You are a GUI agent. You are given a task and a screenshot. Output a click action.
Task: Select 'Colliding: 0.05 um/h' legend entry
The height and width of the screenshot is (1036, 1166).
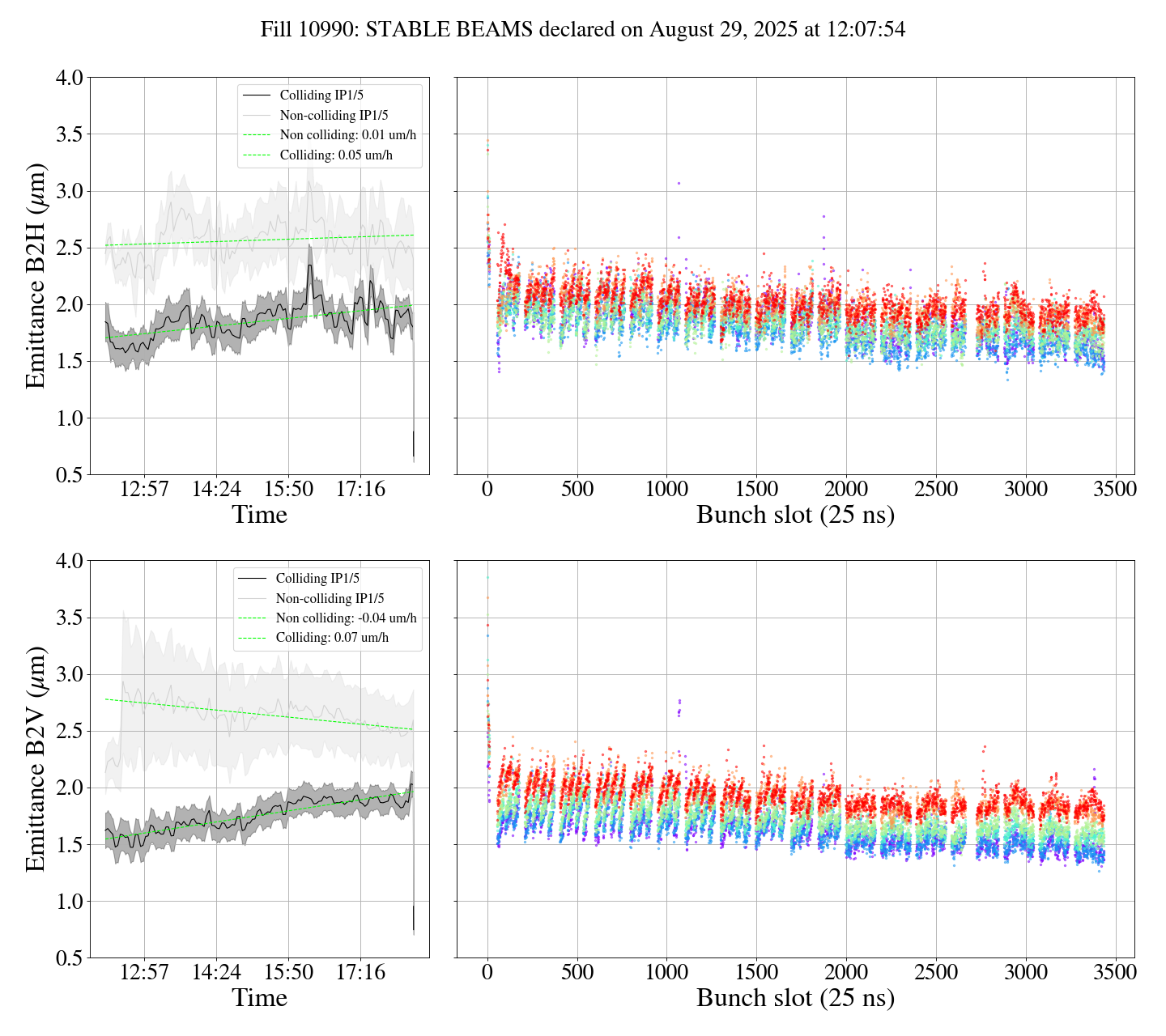click(336, 155)
